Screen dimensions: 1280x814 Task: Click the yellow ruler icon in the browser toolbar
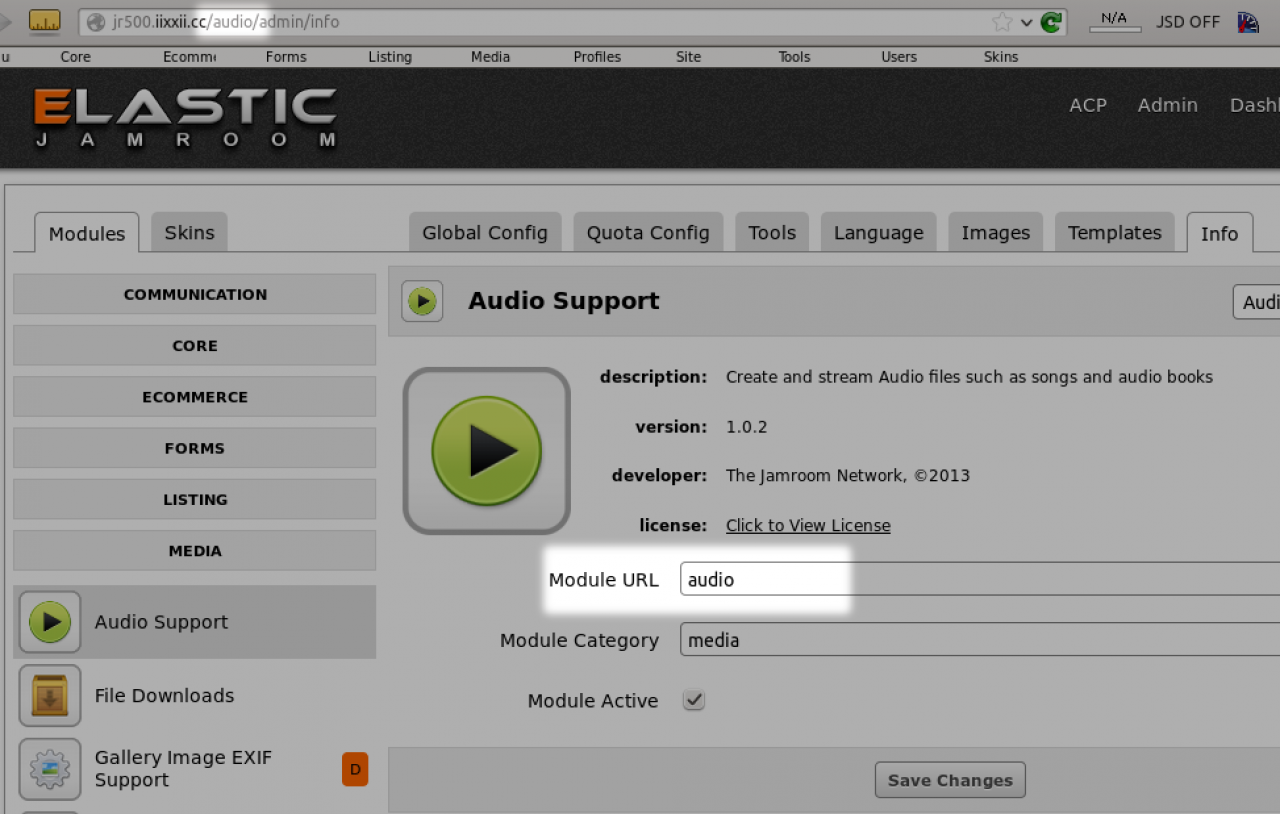click(x=44, y=21)
